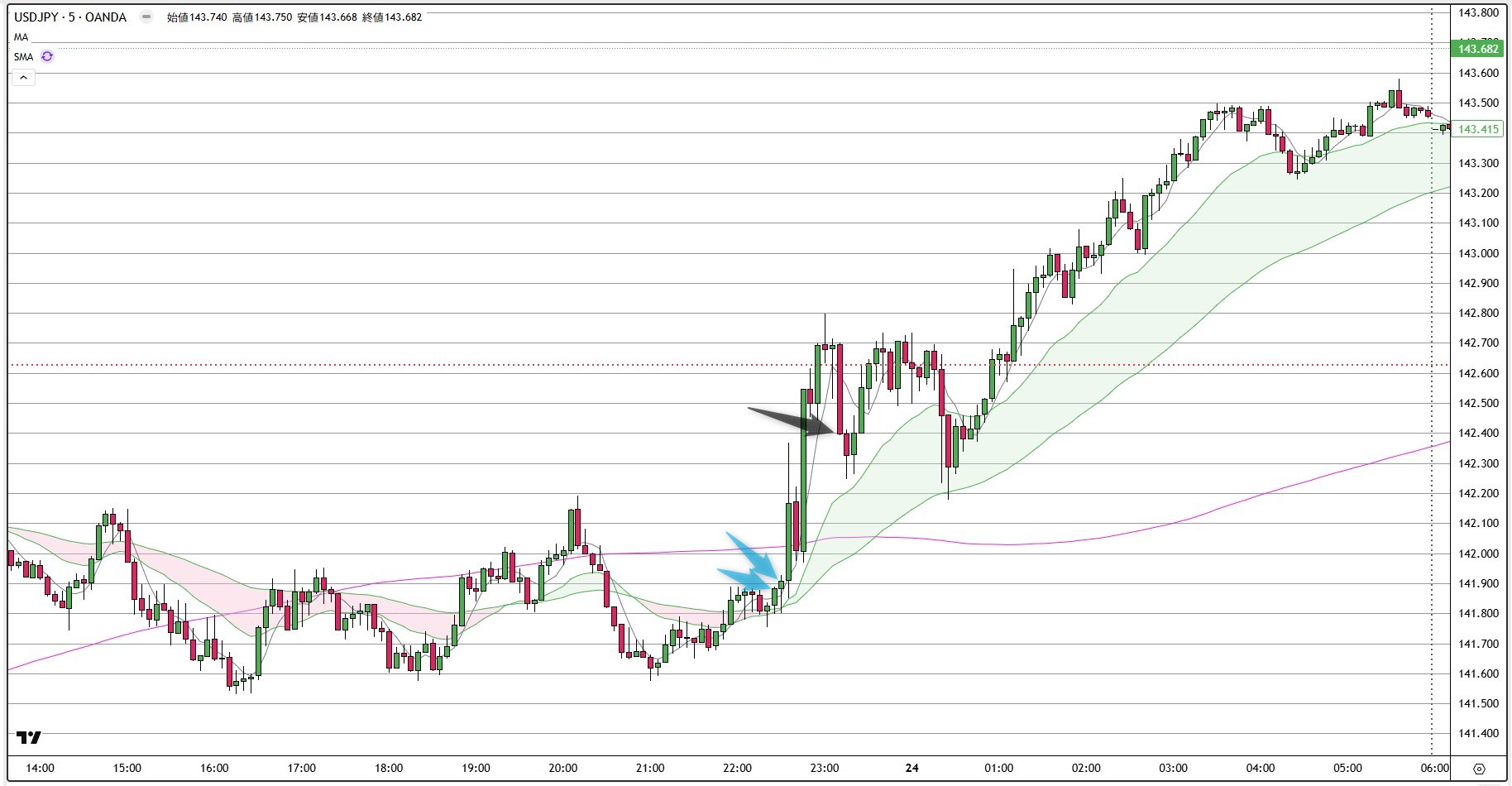Click the 高値143.750 high value

point(262,17)
